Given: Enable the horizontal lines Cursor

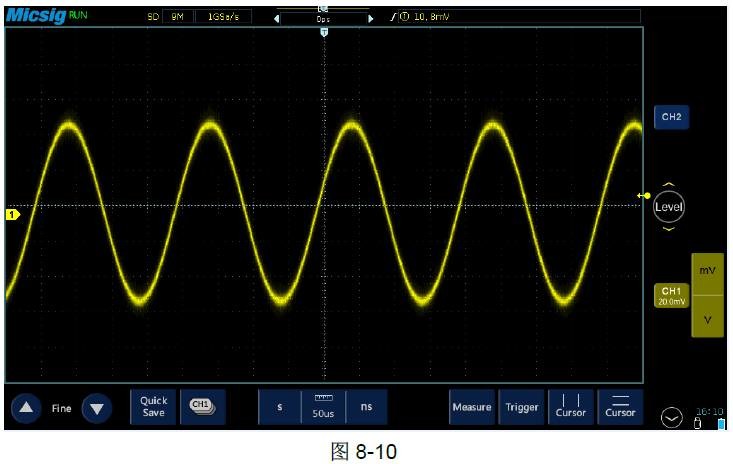Looking at the screenshot, I should (620, 407).
